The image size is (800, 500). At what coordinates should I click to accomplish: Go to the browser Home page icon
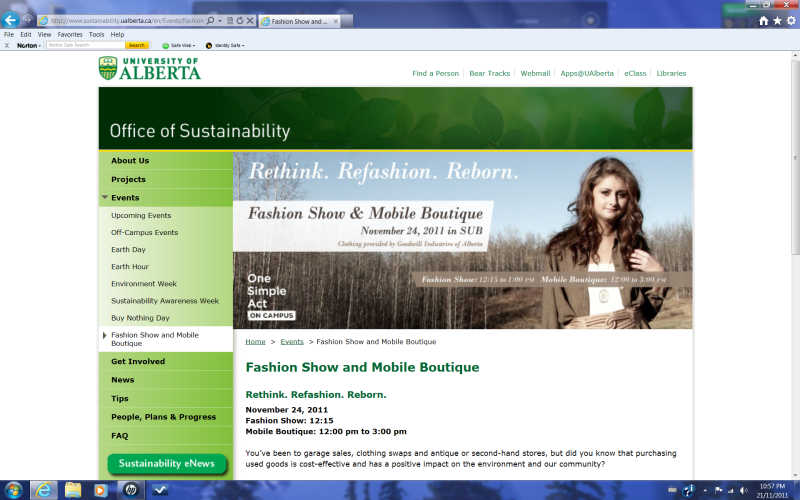click(763, 21)
